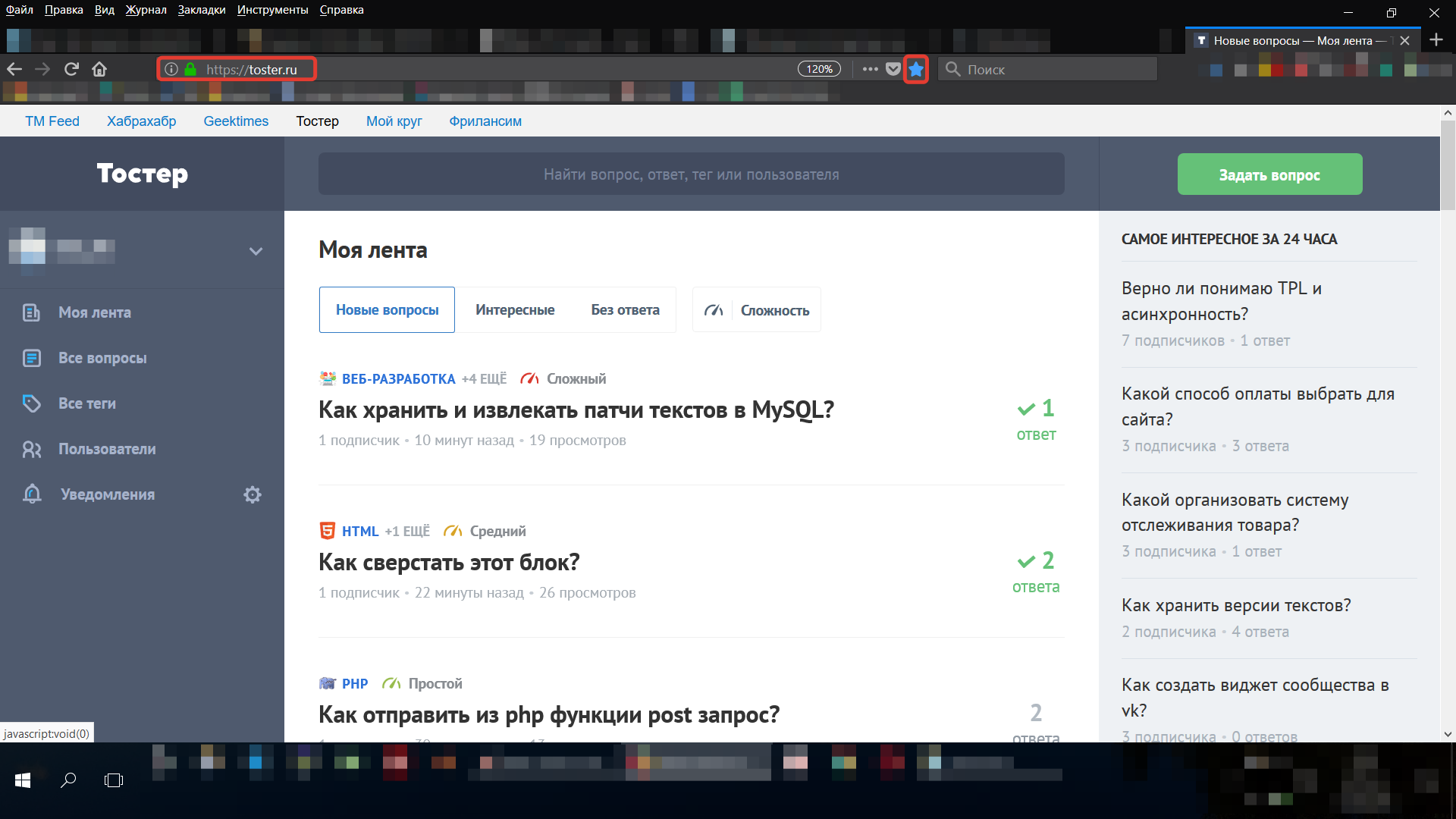Open question about MySQL text patches
The width and height of the screenshot is (1456, 819).
pyautogui.click(x=576, y=410)
